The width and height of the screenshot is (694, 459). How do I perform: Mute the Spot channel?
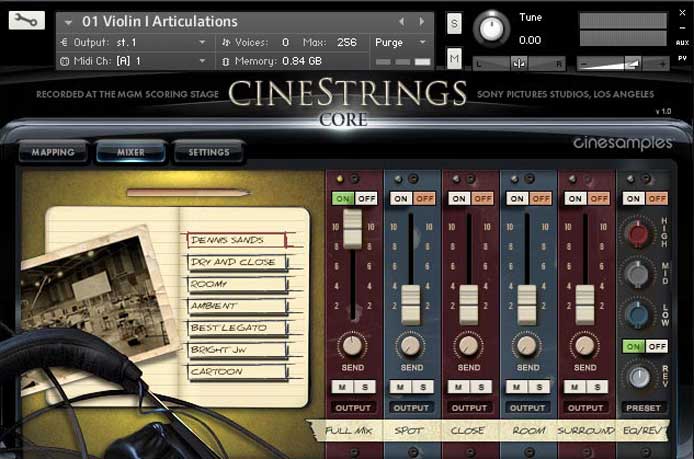(x=401, y=387)
